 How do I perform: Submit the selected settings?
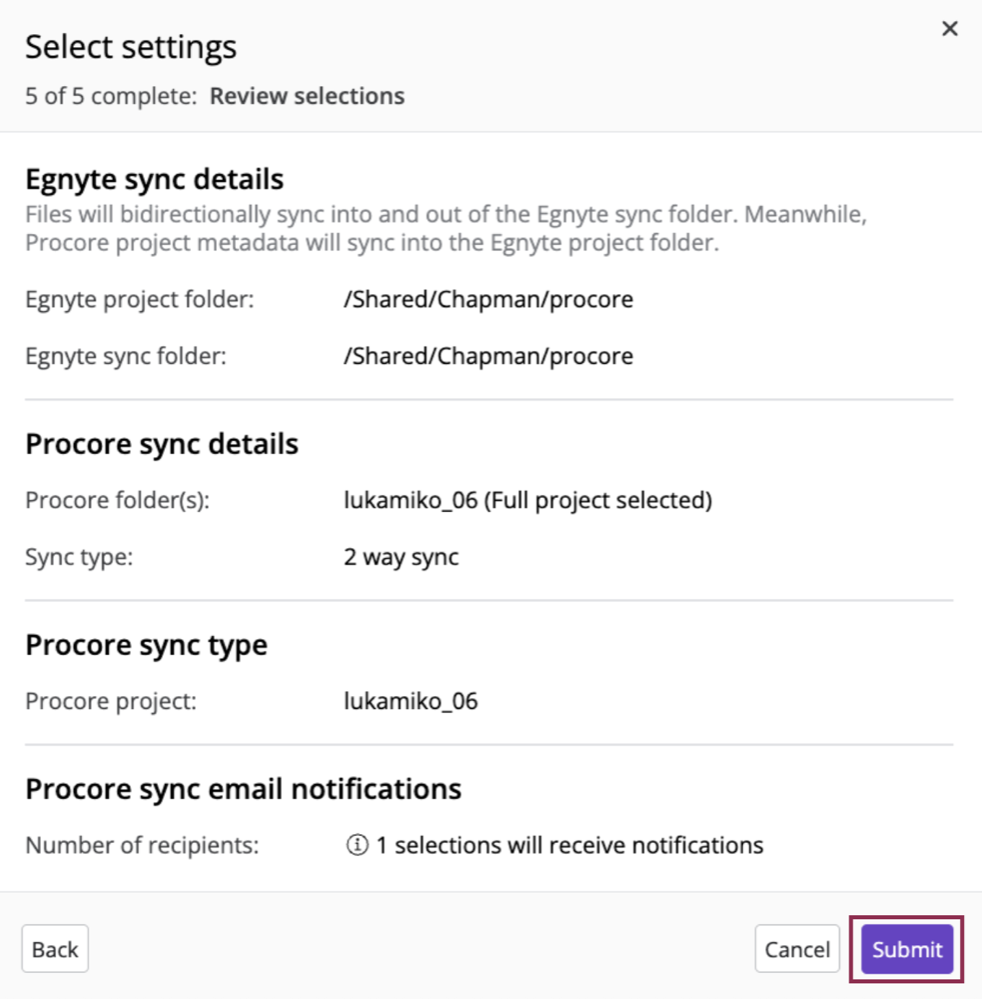tap(906, 949)
